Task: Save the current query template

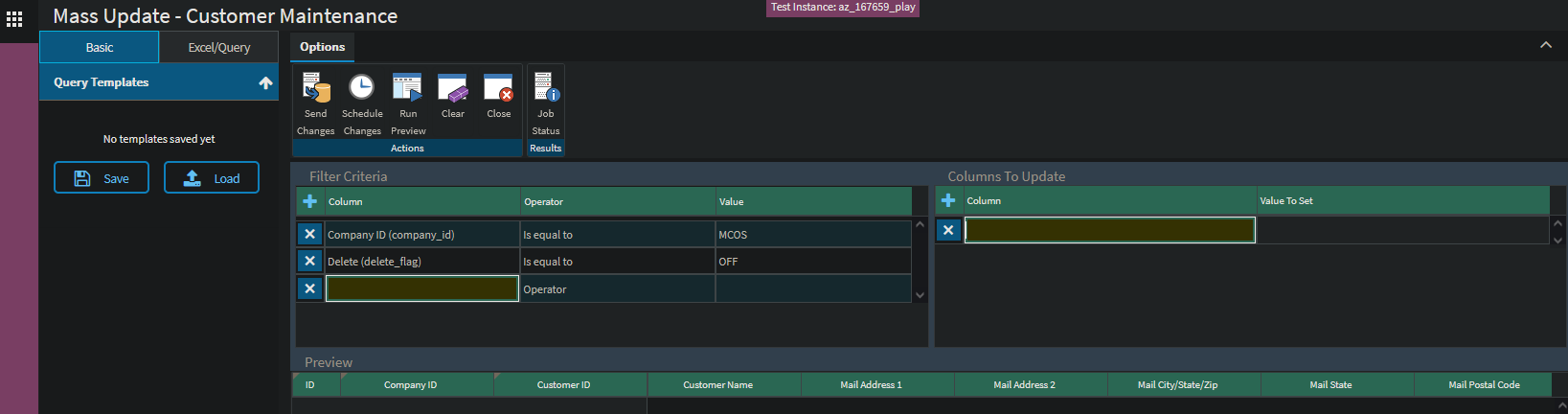Action: click(102, 178)
